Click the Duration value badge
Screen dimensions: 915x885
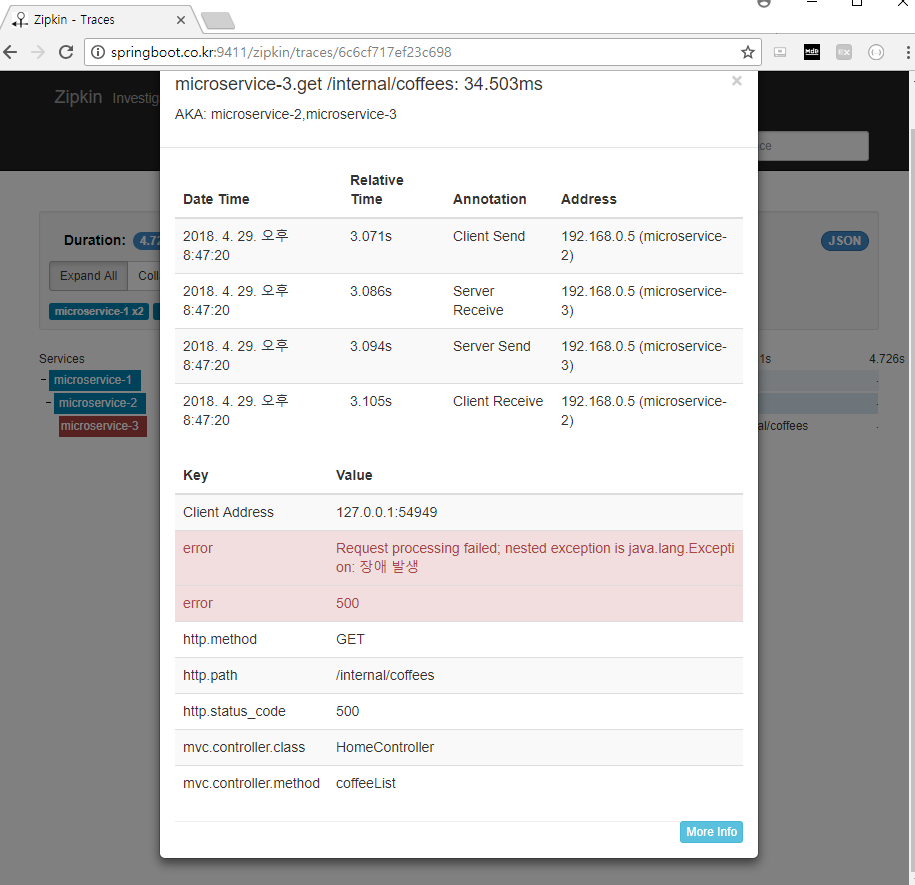click(x=146, y=240)
